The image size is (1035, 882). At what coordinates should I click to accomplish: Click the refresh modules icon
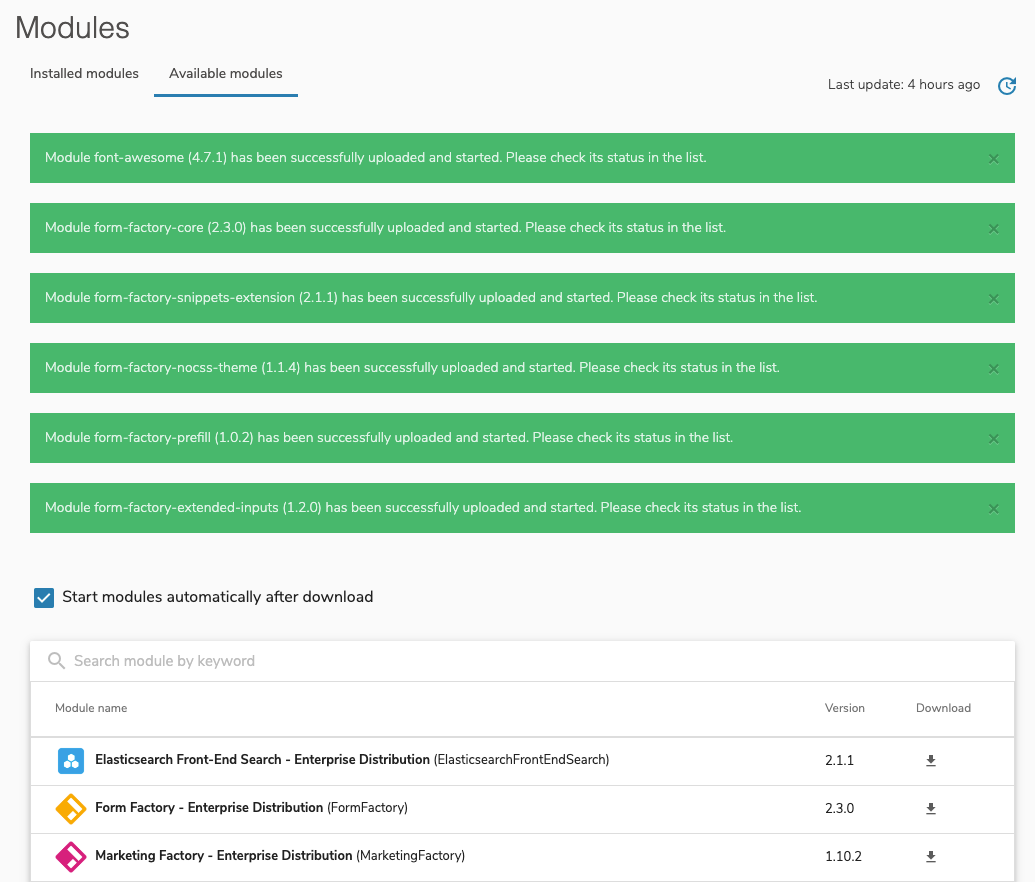[x=1007, y=86]
